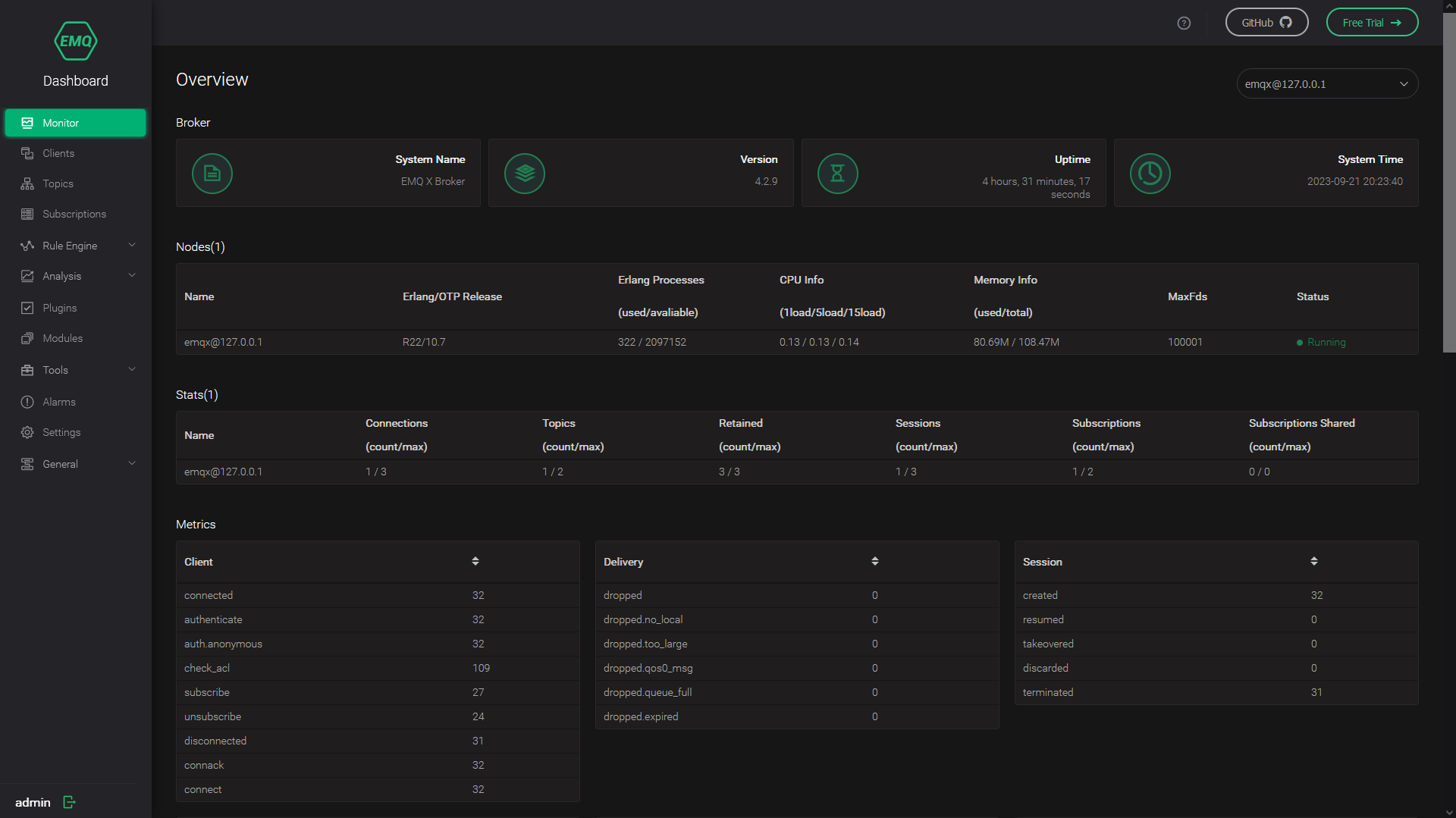Click the Clients sidebar icon
This screenshot has width=1456, height=818.
click(x=27, y=153)
